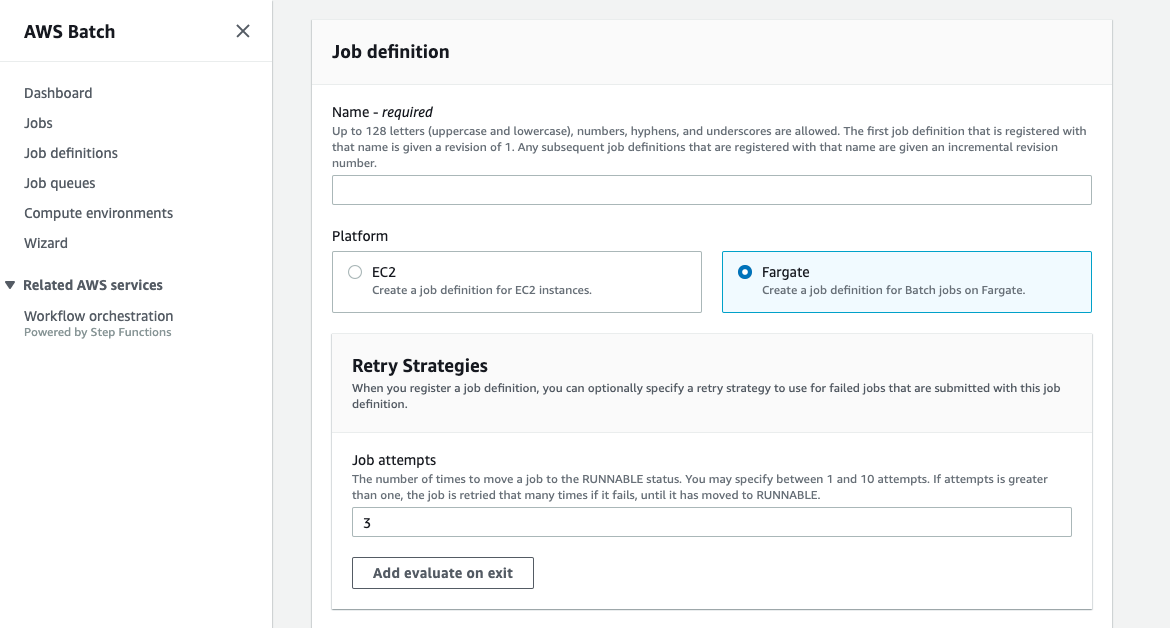
Task: Open Compute environments page
Action: tap(99, 213)
